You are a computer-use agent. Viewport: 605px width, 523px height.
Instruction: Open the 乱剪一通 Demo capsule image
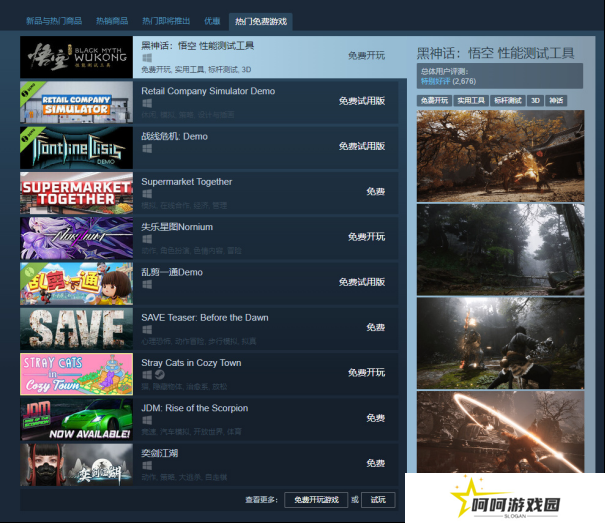[76, 283]
